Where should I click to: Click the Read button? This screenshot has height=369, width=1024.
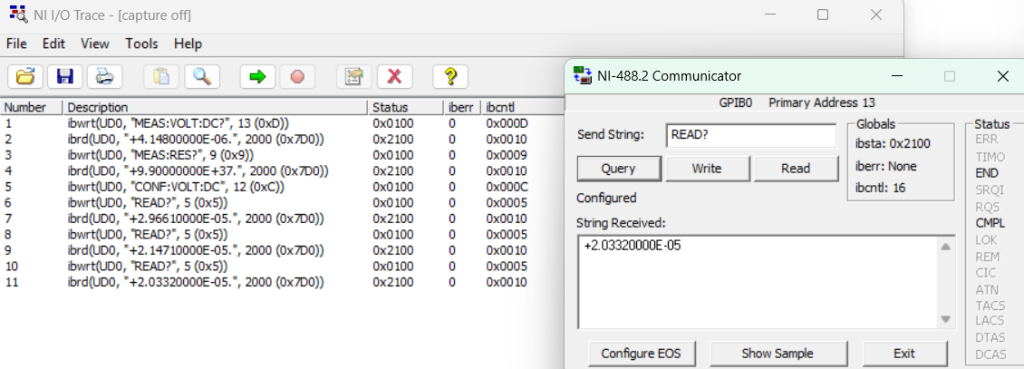795,168
